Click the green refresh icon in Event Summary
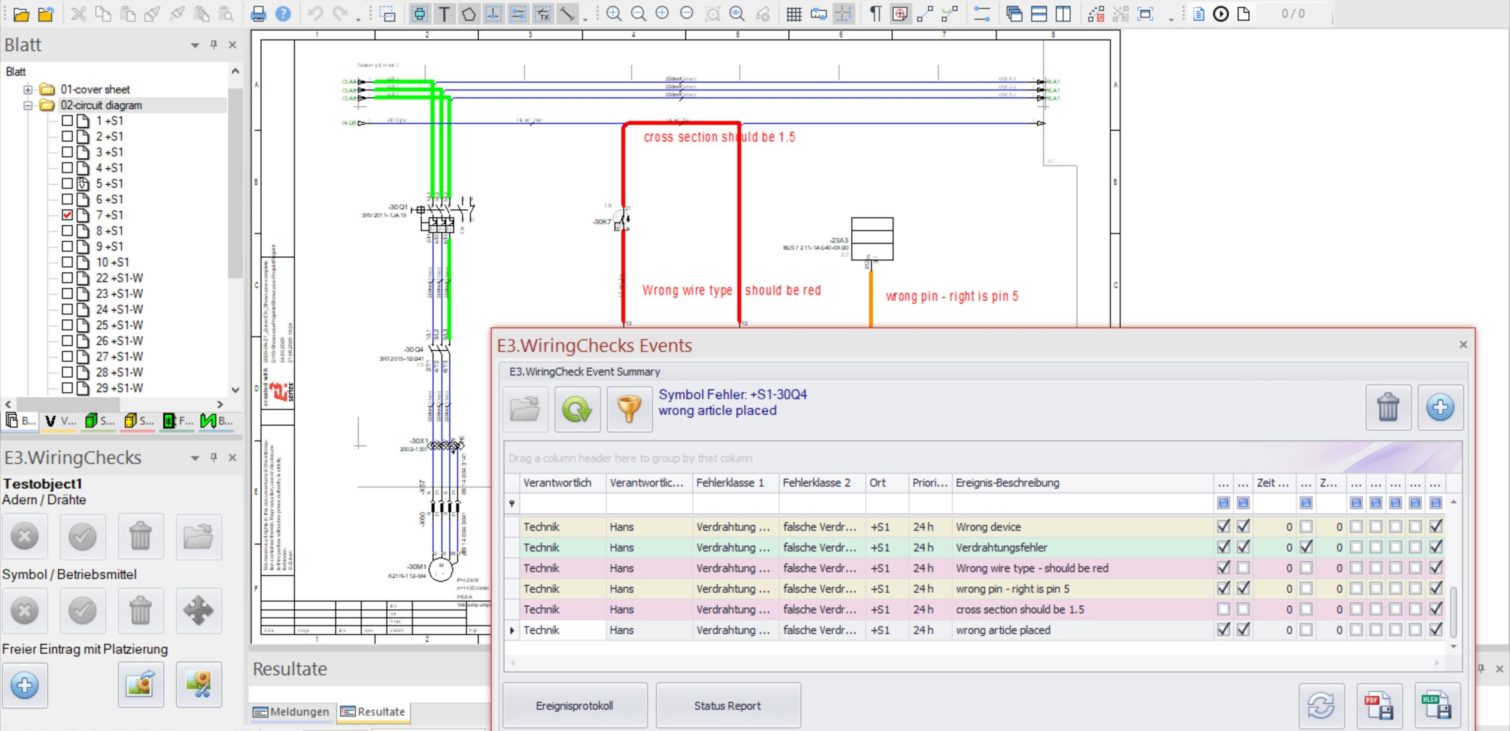The image size is (1510, 731). [x=576, y=408]
